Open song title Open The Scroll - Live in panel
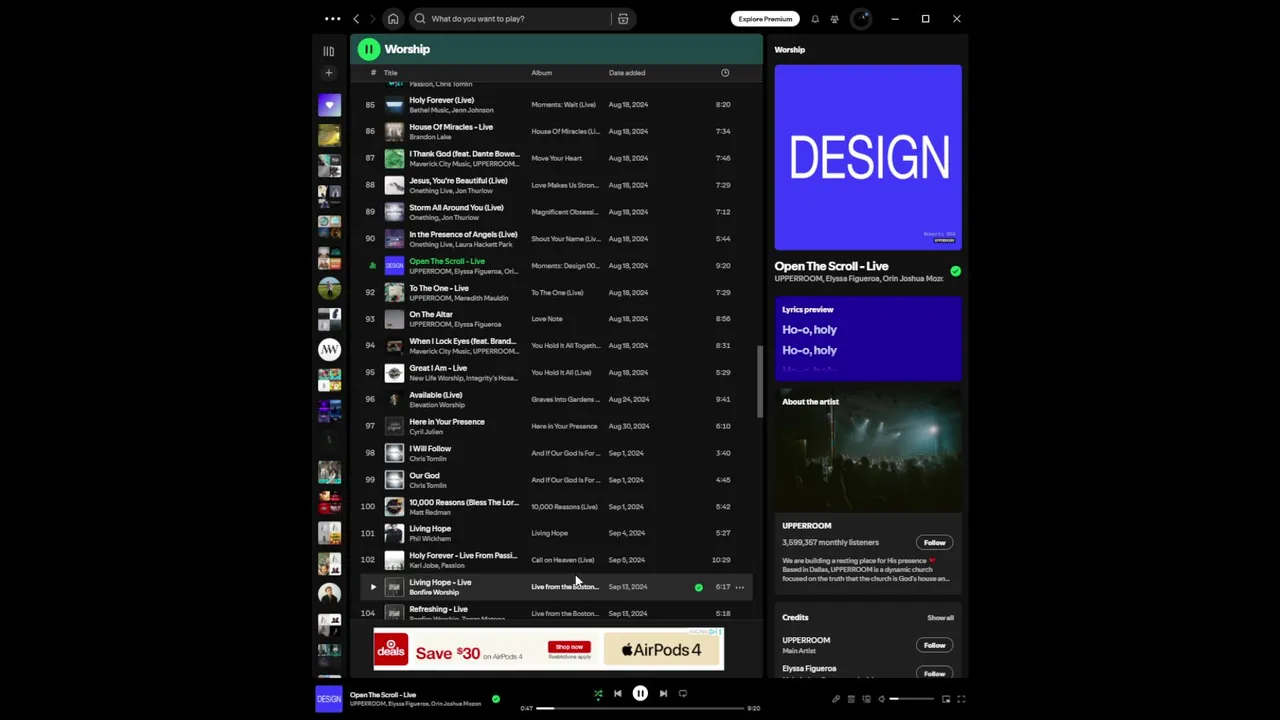The height and width of the screenshot is (720, 1280). click(831, 266)
